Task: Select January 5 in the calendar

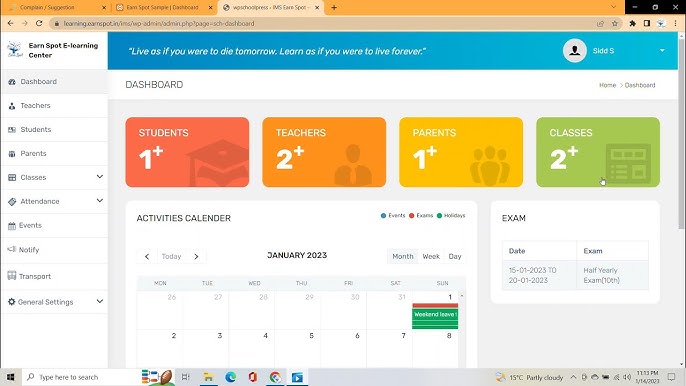Action: 312,336
